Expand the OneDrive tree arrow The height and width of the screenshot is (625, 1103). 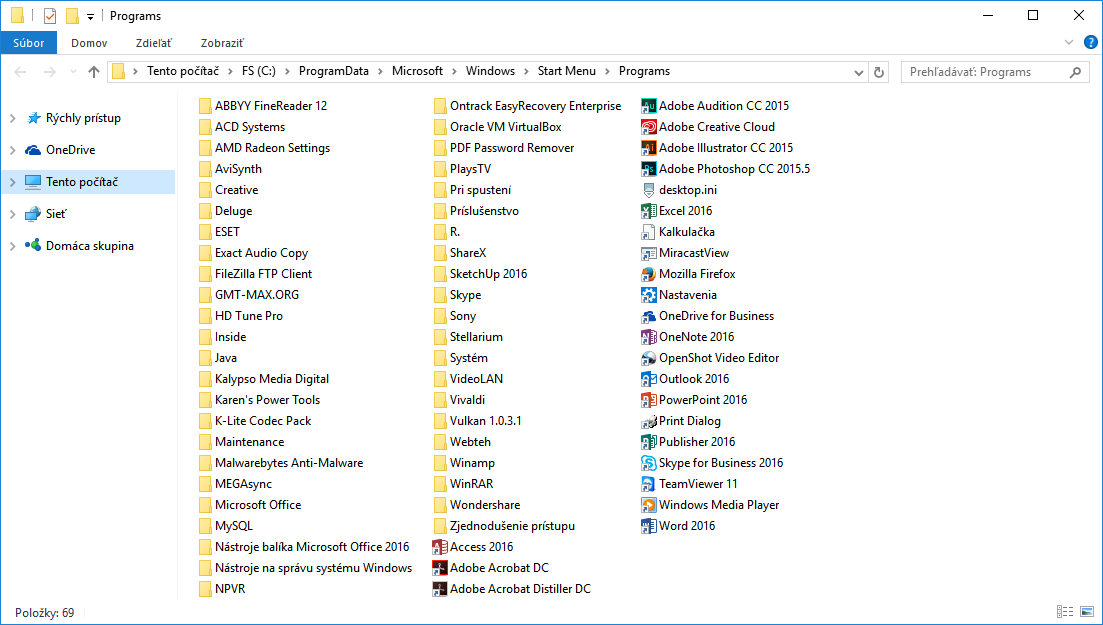[13, 150]
